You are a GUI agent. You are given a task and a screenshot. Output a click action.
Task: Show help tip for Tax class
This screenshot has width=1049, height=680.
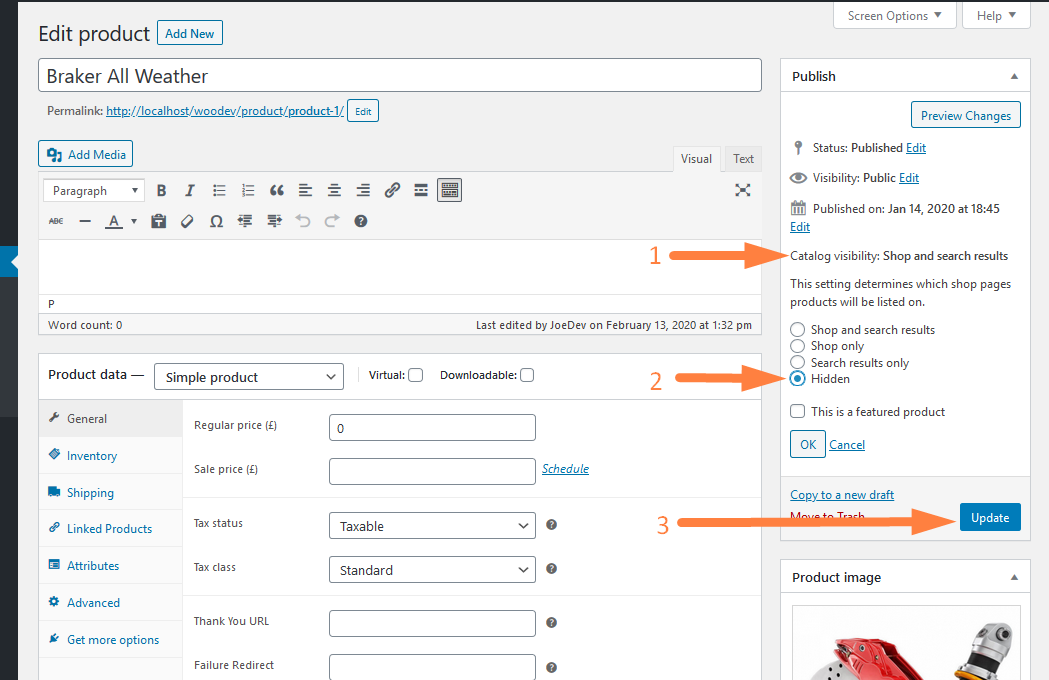pyautogui.click(x=551, y=569)
